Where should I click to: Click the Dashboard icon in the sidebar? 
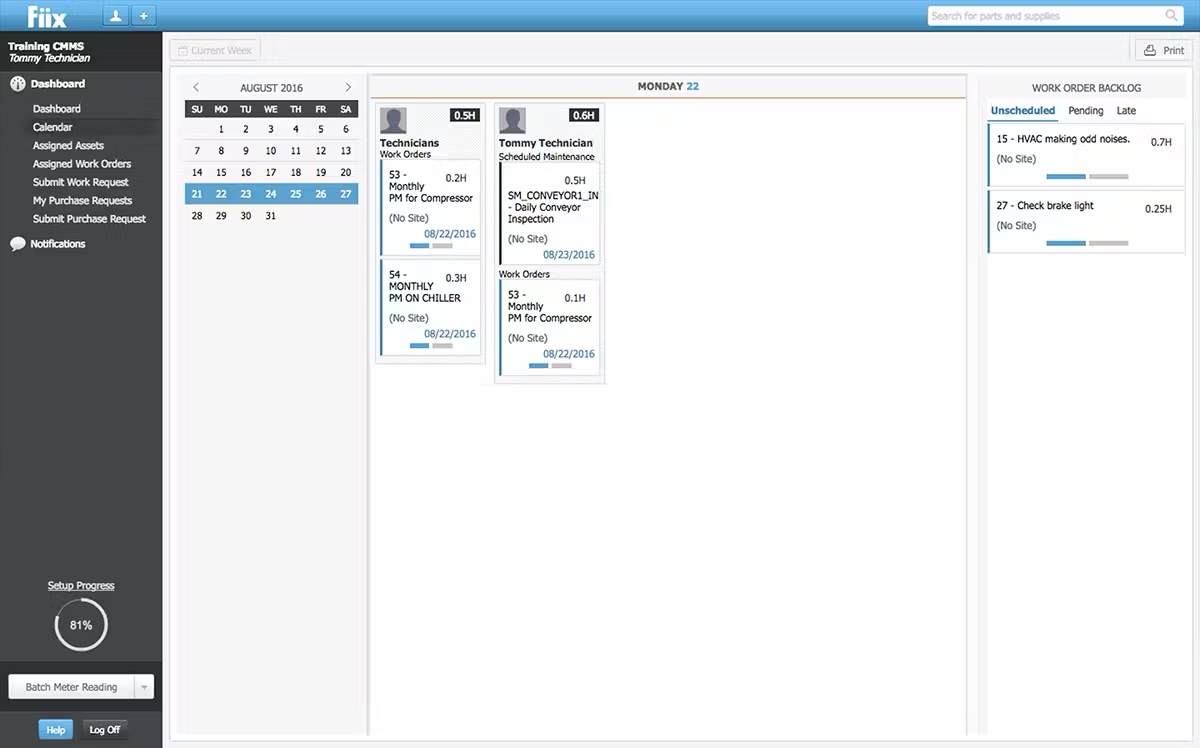[x=14, y=84]
